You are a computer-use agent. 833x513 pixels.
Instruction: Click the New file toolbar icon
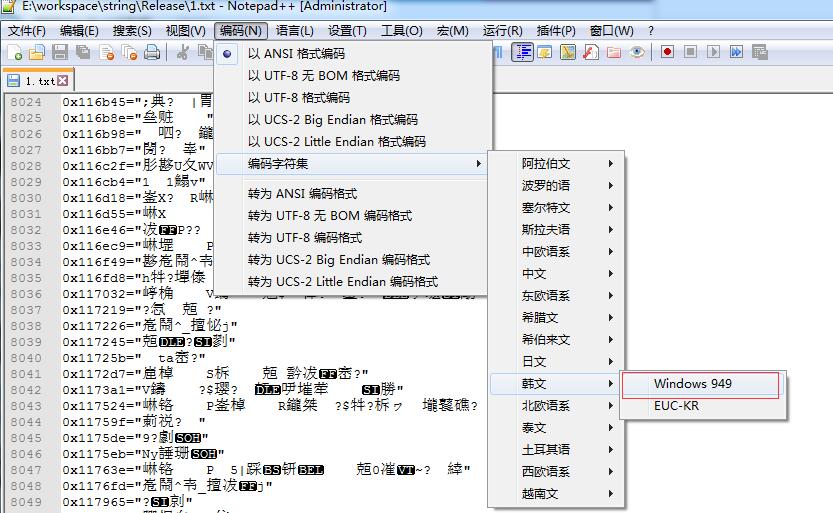14,52
